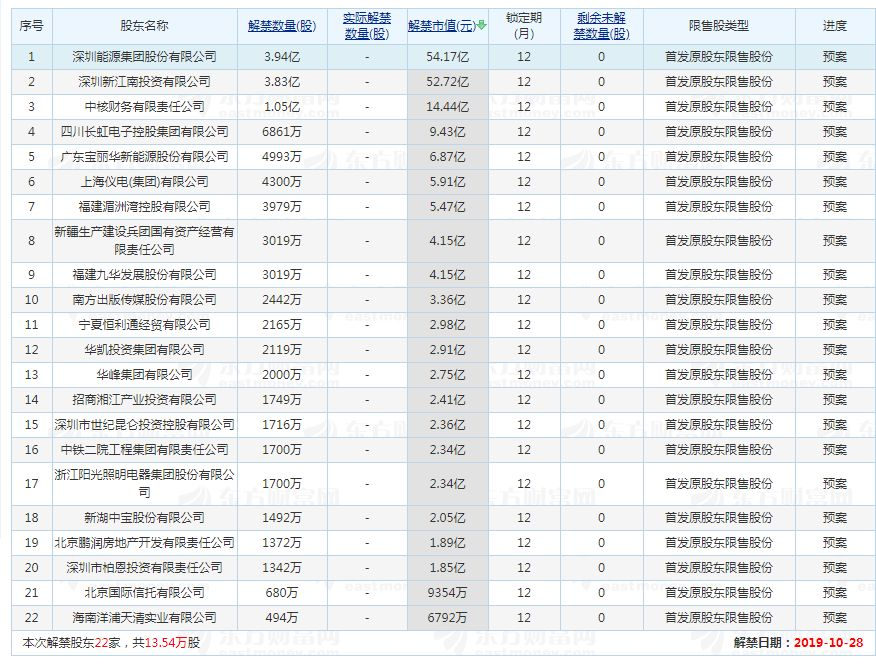Select shareholder 深圳市世纪昆仑投资控股有限公司
876x670 pixels.
pyautogui.click(x=144, y=425)
